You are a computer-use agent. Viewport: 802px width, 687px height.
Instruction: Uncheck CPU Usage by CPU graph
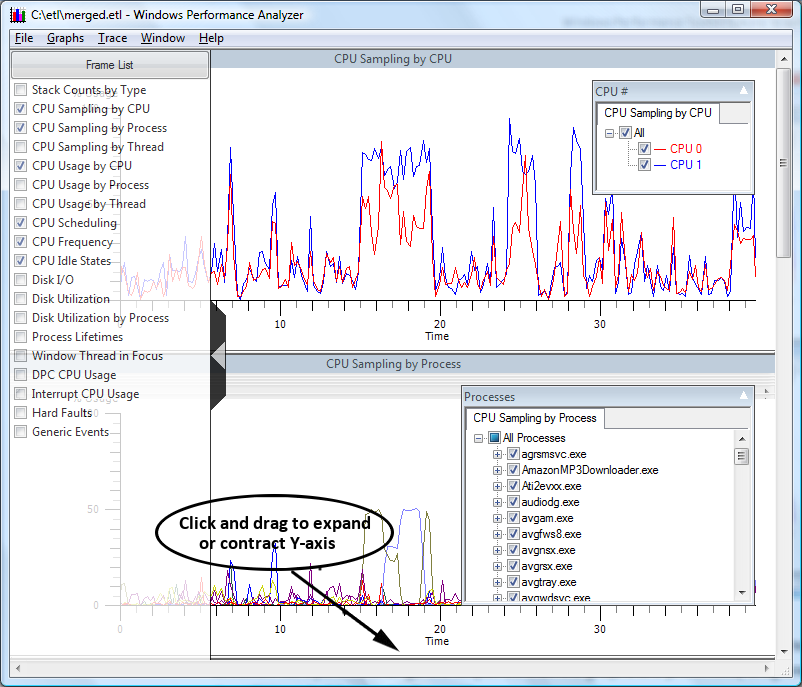pyautogui.click(x=20, y=166)
